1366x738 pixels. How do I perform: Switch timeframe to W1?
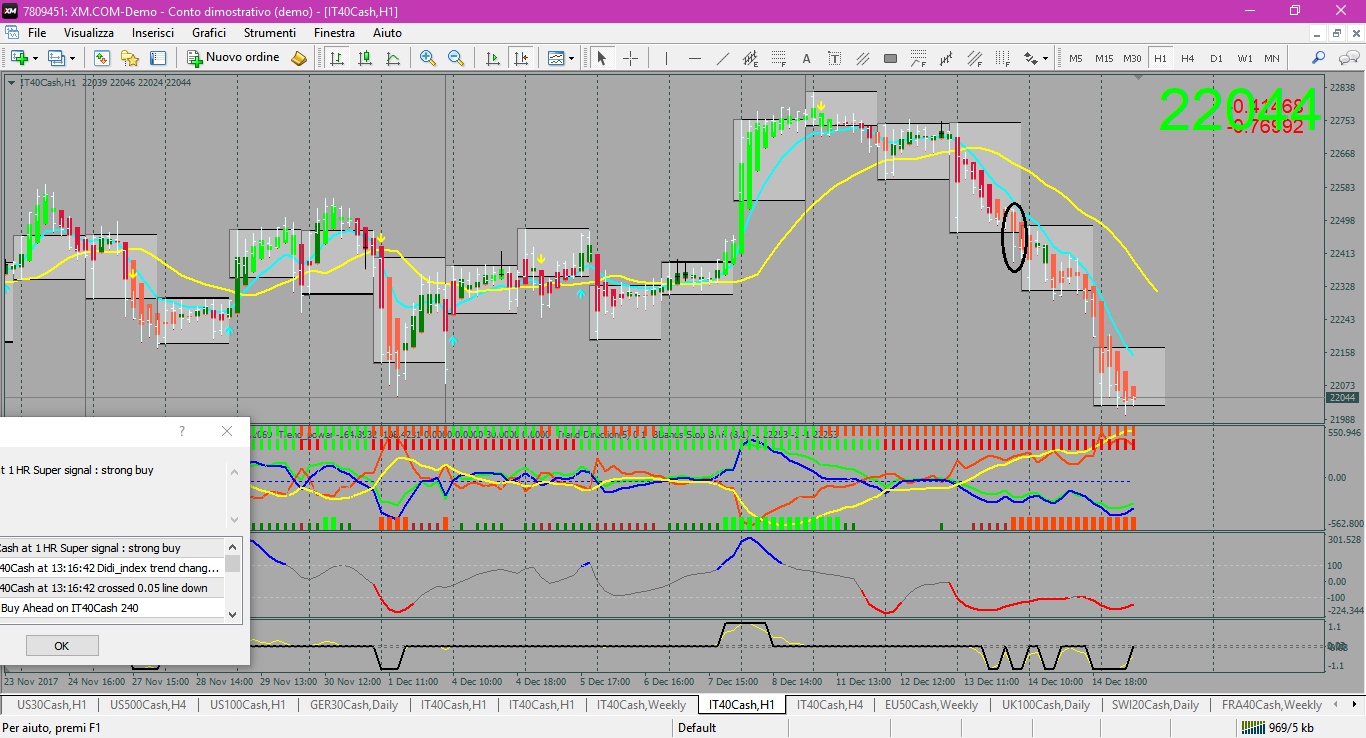(1244, 58)
